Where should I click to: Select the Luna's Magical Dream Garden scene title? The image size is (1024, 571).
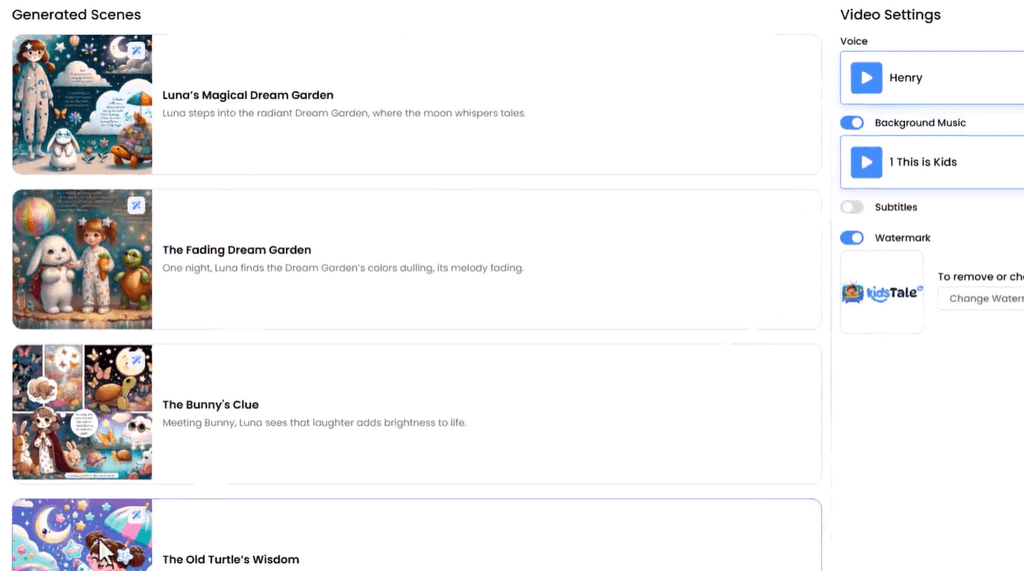pos(248,96)
